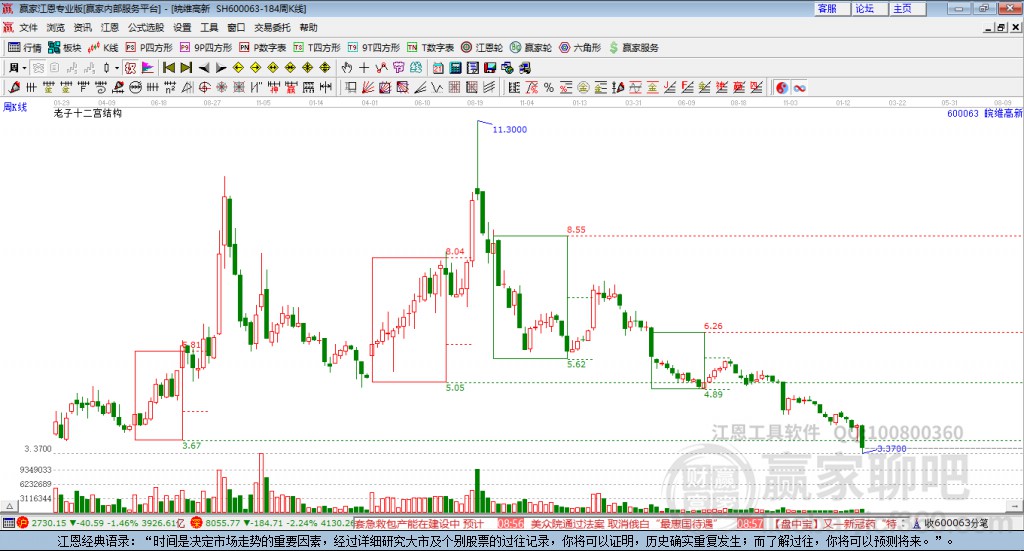Select the red pencil drawing tool
This screenshot has width=1024, height=551.
point(14,87)
